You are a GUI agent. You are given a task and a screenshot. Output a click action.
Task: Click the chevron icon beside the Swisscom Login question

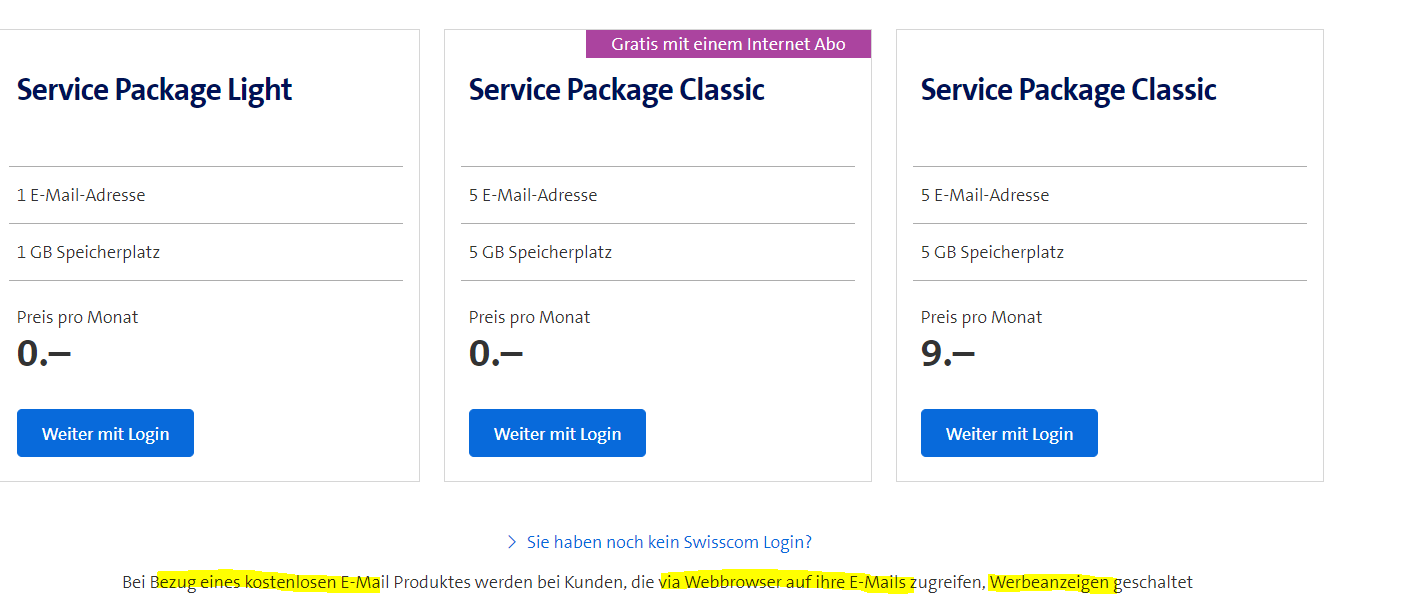[x=513, y=543]
